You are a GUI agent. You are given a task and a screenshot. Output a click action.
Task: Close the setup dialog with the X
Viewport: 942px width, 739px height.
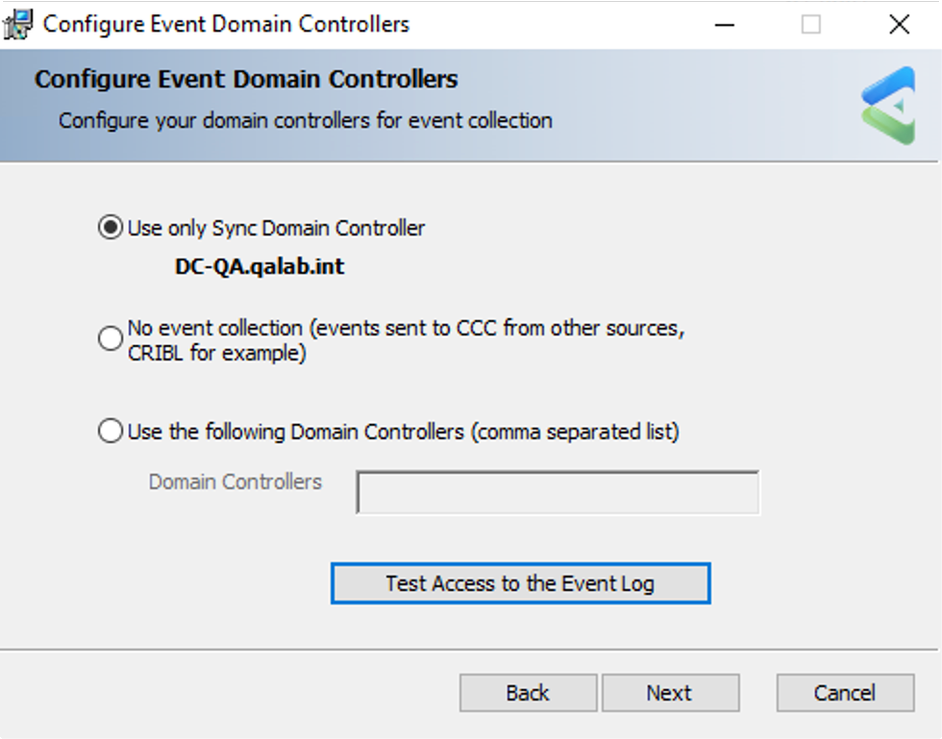899,25
